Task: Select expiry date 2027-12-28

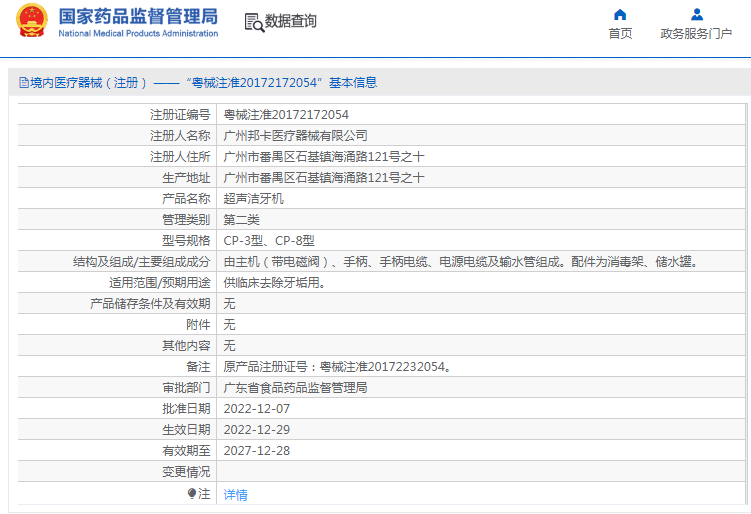Action: click(x=257, y=451)
